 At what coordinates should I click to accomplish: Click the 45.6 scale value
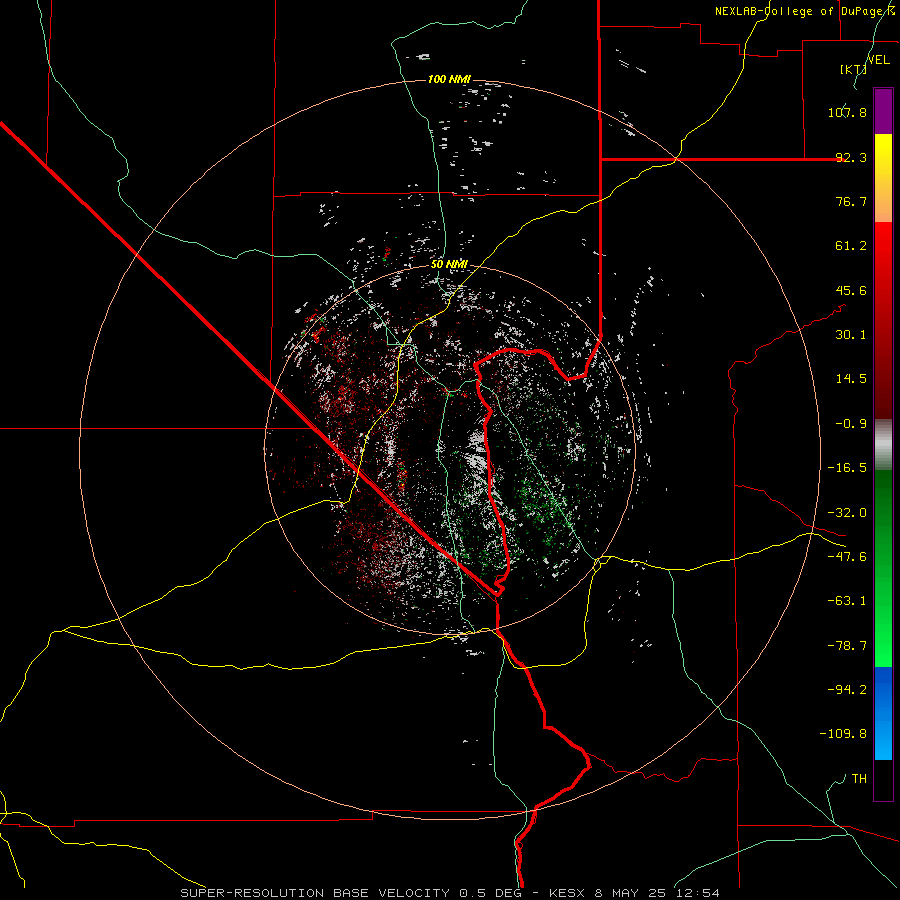851,290
